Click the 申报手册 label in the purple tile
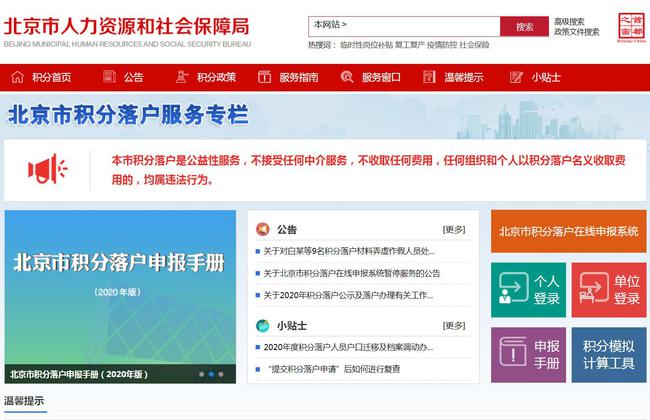The height and width of the screenshot is (420, 650). click(546, 354)
